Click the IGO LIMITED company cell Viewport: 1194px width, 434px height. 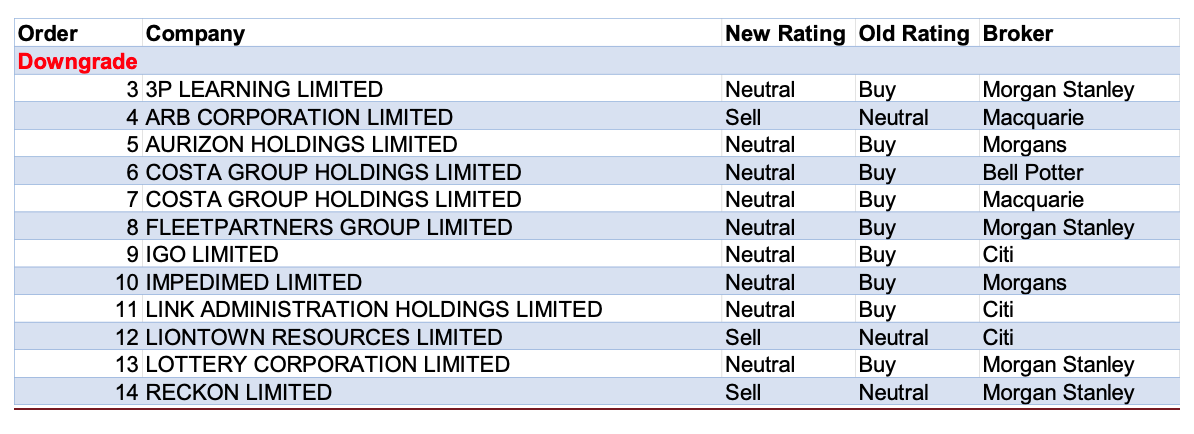coord(212,255)
